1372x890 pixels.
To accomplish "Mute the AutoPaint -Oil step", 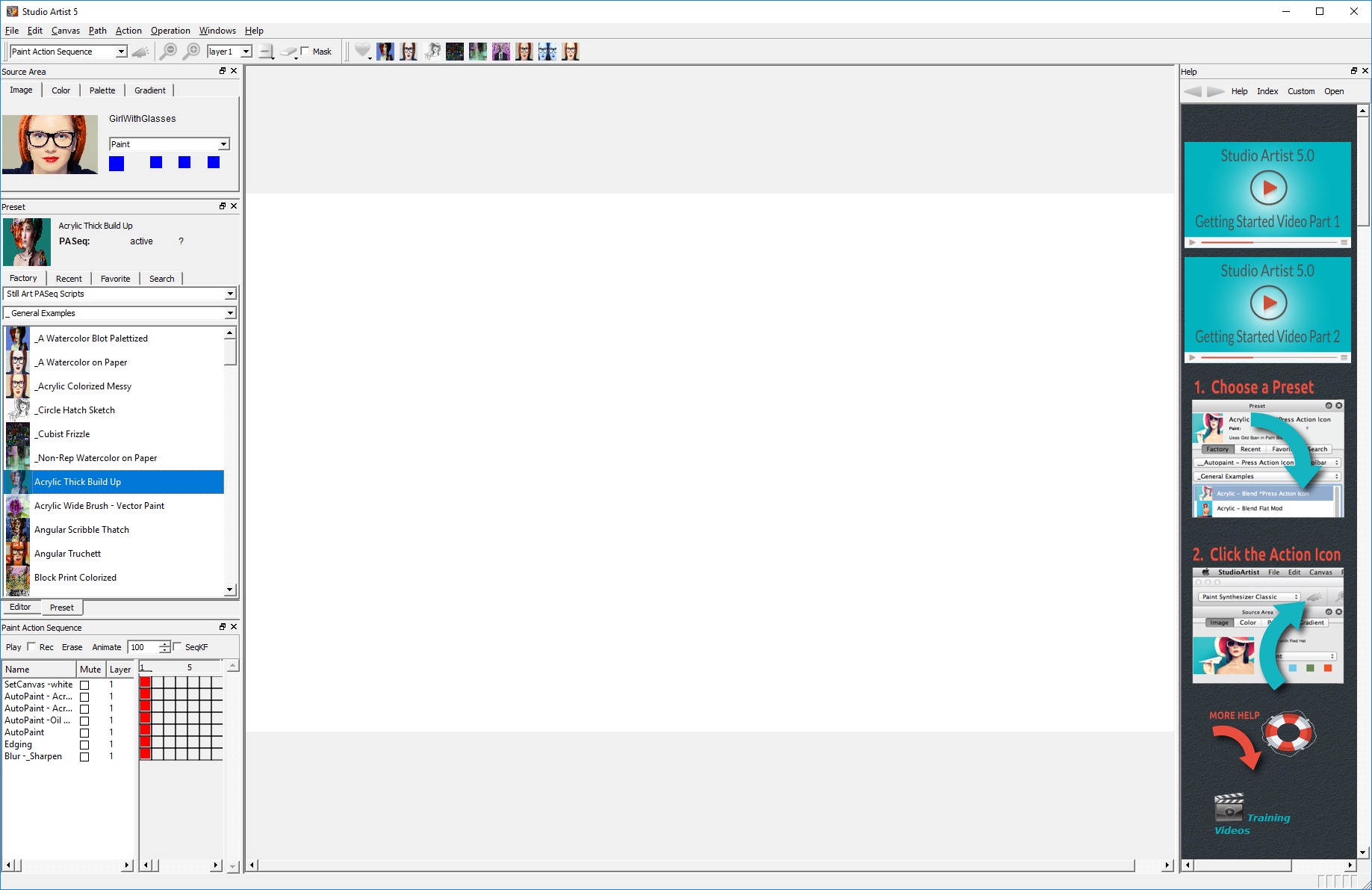I will pyautogui.click(x=84, y=720).
